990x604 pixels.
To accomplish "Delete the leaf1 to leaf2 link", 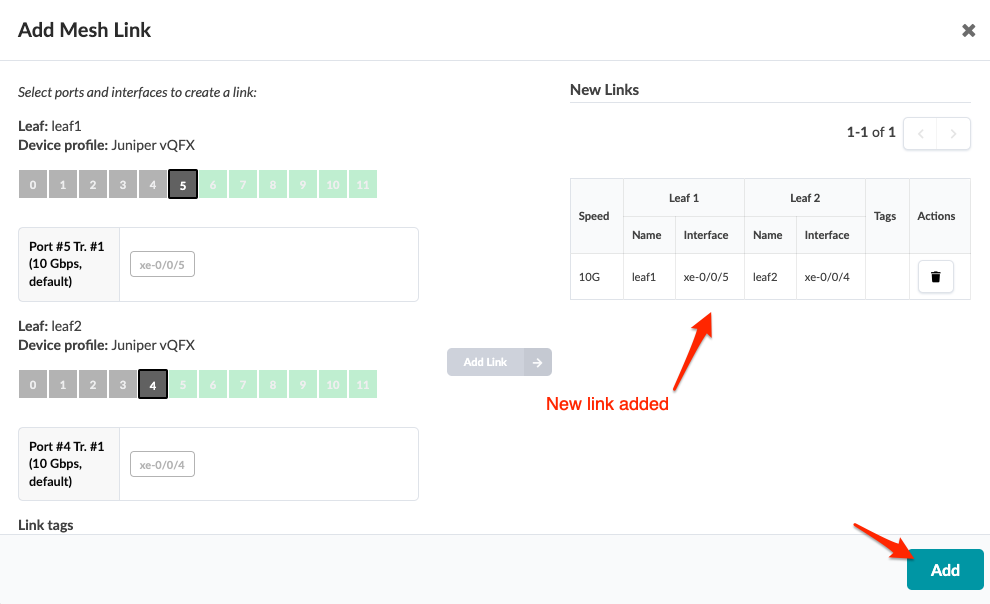I will [x=936, y=277].
